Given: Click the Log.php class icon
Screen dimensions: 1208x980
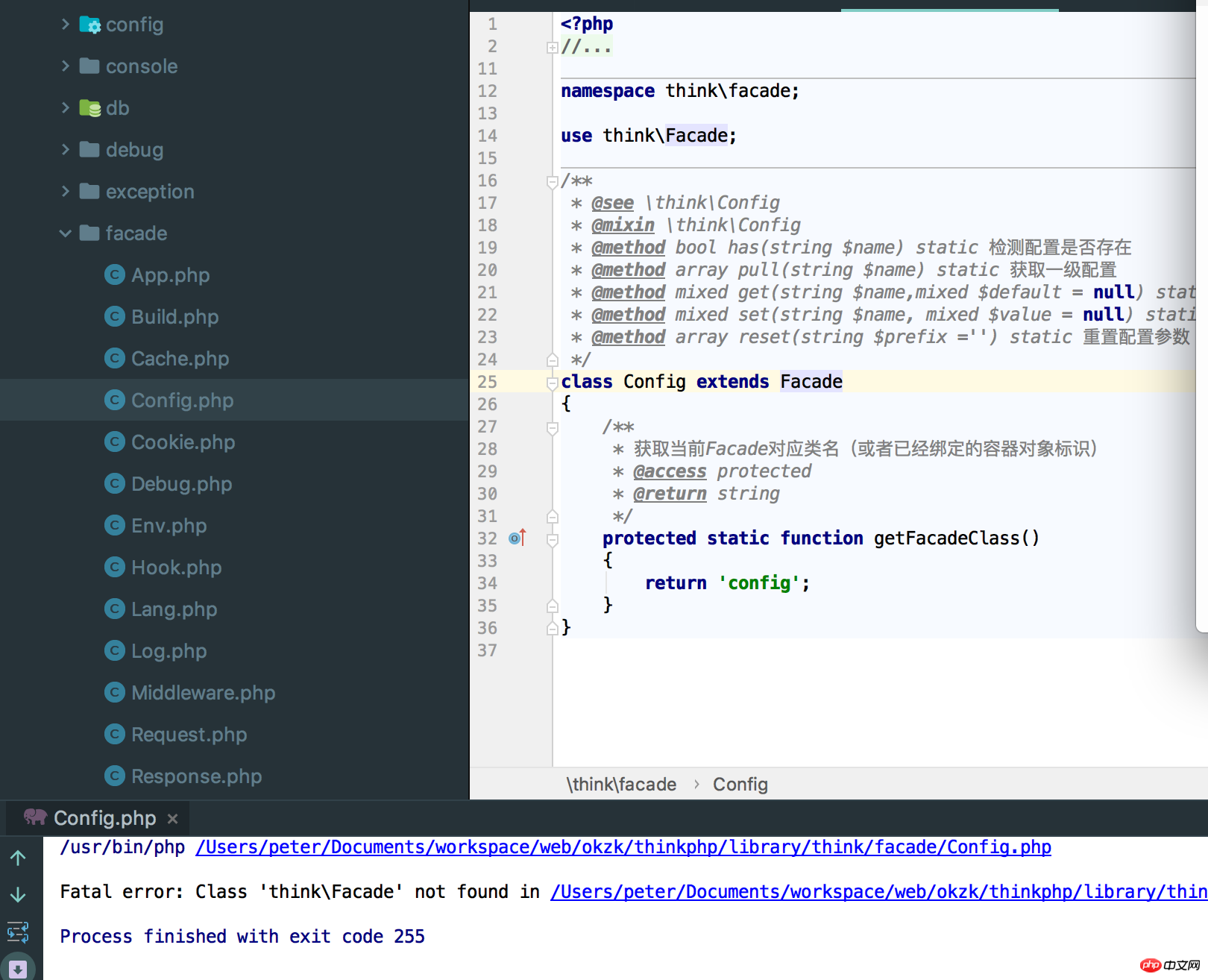Looking at the screenshot, I should [114, 651].
